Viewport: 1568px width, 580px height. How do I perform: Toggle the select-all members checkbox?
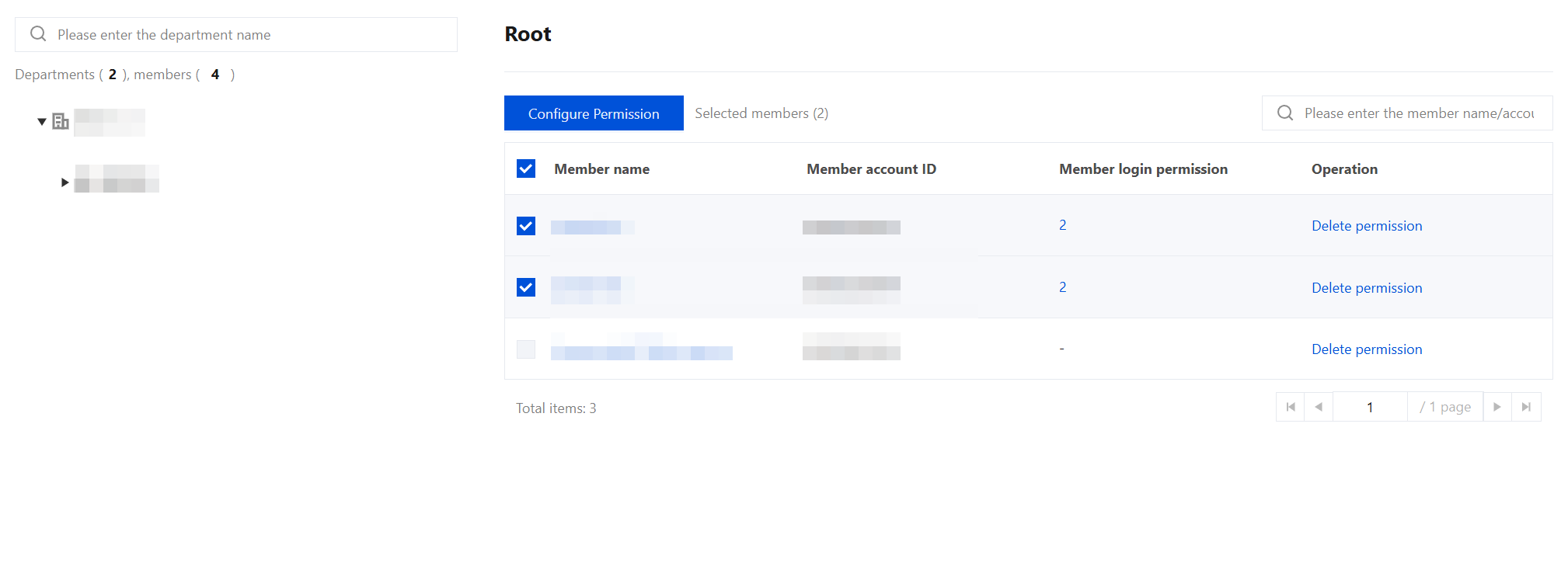coord(526,168)
